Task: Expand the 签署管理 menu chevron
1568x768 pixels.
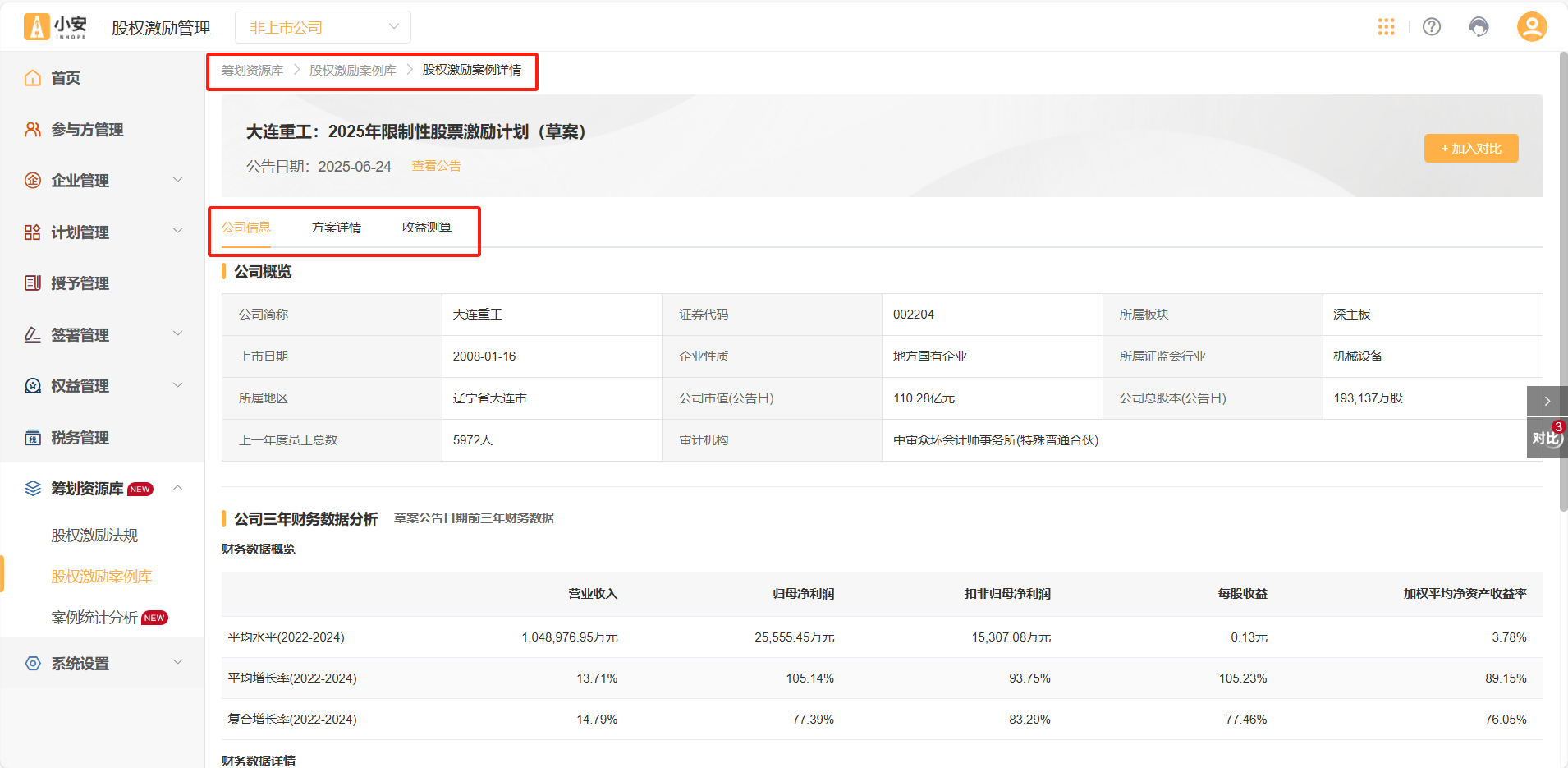Action: click(178, 334)
